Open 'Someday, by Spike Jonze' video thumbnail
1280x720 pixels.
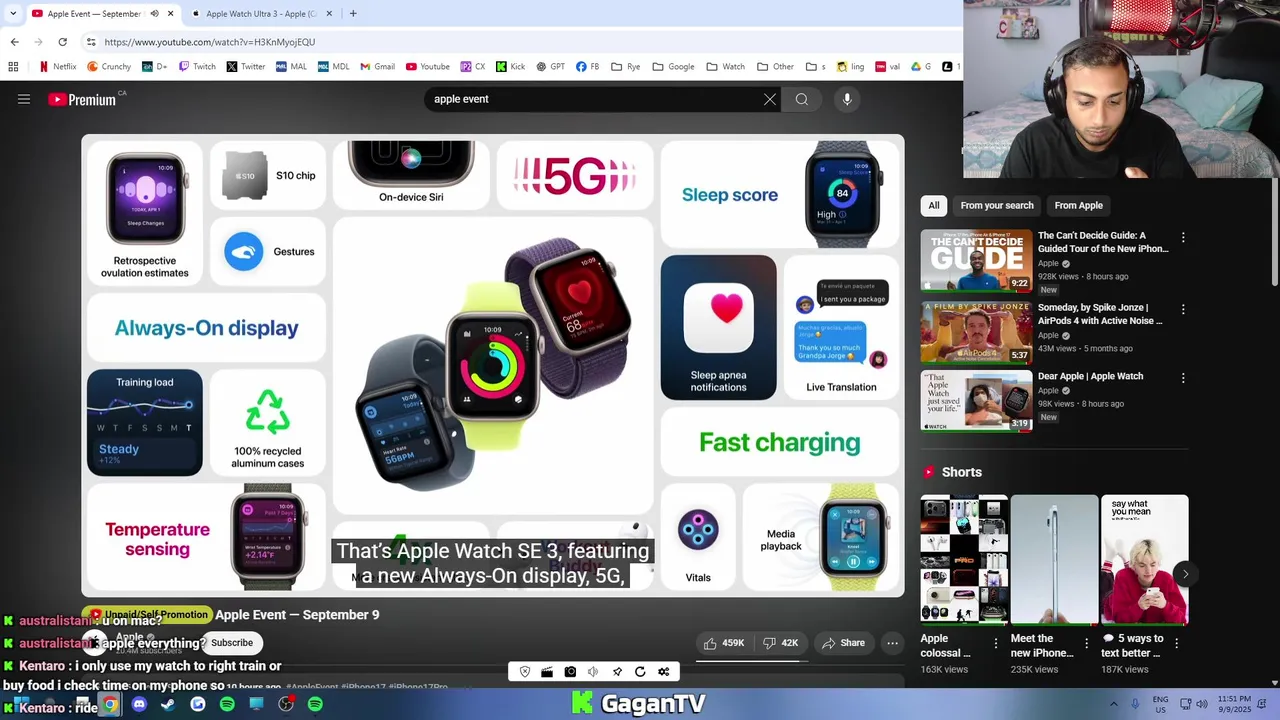point(976,332)
